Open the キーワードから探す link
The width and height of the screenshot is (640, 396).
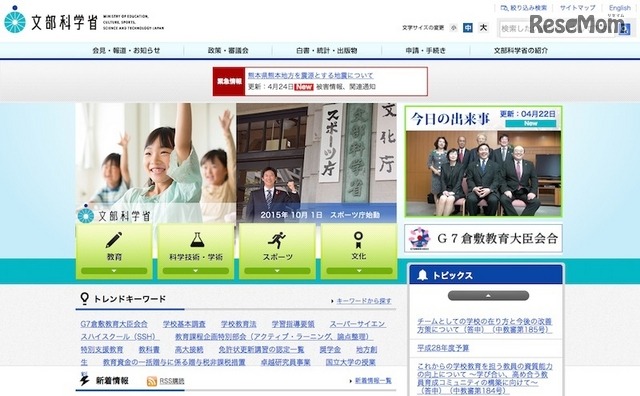pos(364,301)
